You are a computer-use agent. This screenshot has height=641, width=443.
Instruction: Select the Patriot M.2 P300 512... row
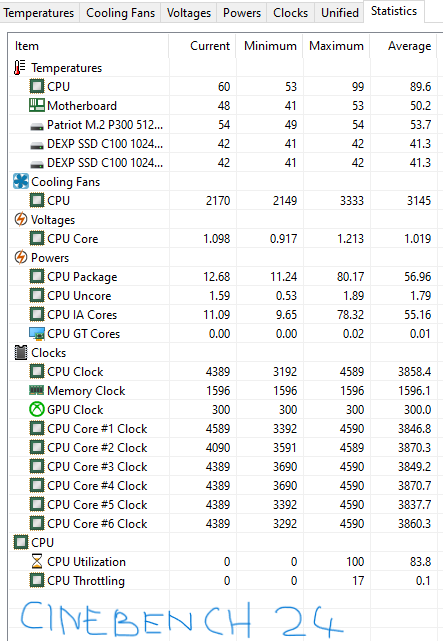point(223,125)
